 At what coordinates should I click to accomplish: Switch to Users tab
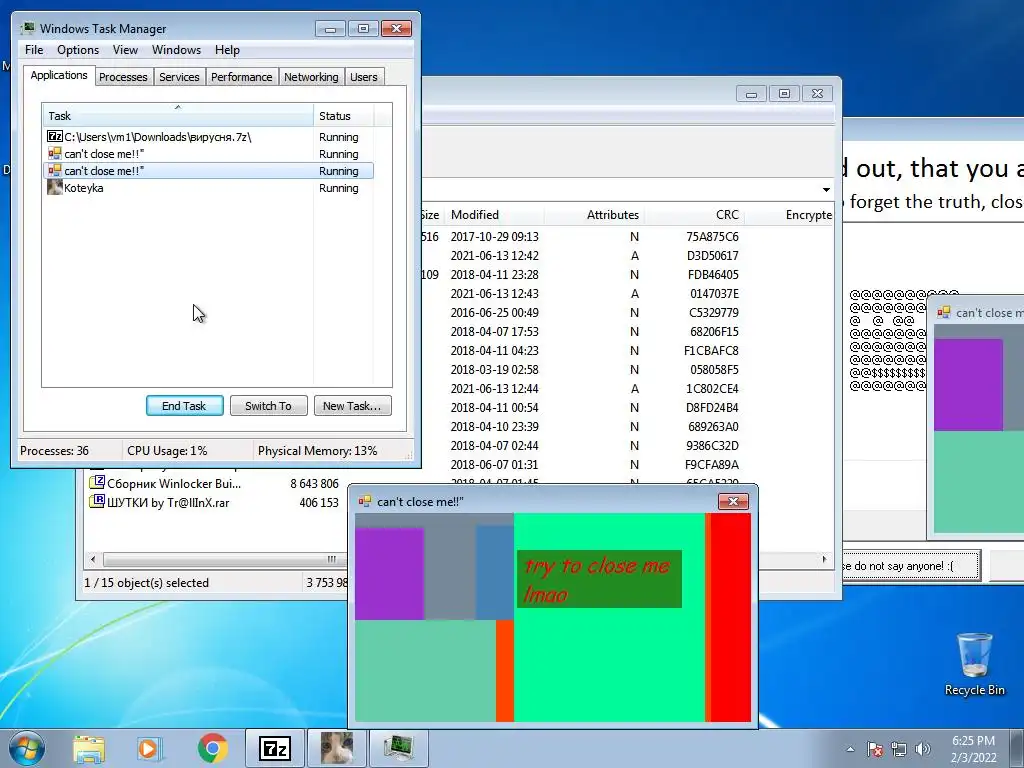coord(364,77)
